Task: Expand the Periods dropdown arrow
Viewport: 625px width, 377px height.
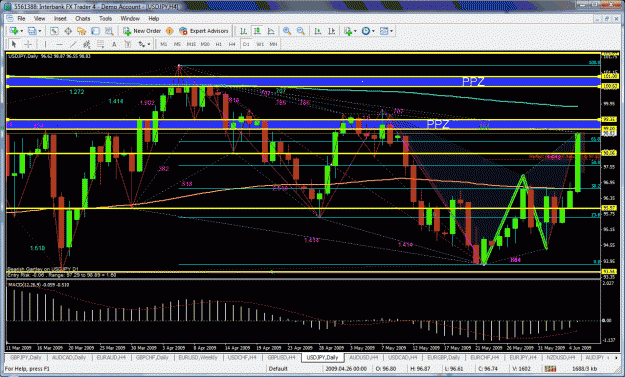Action: point(373,31)
